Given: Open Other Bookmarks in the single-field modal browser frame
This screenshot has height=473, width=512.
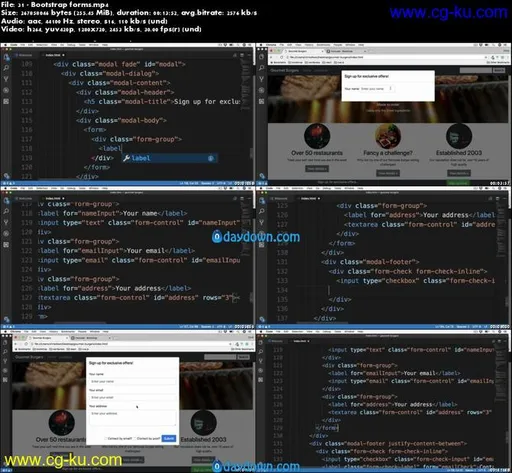Looking at the screenshot, I should click(x=498, y=62).
